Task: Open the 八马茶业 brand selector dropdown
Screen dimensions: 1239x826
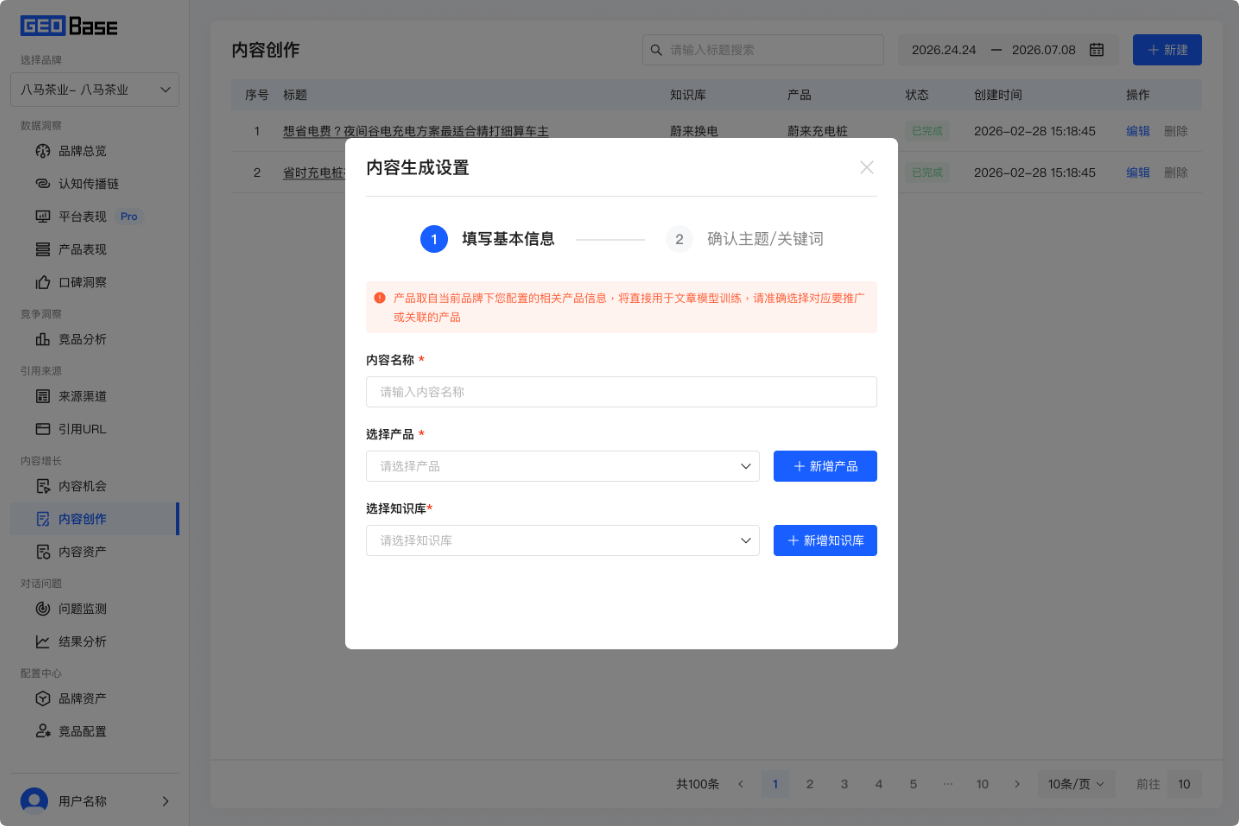Action: point(95,89)
